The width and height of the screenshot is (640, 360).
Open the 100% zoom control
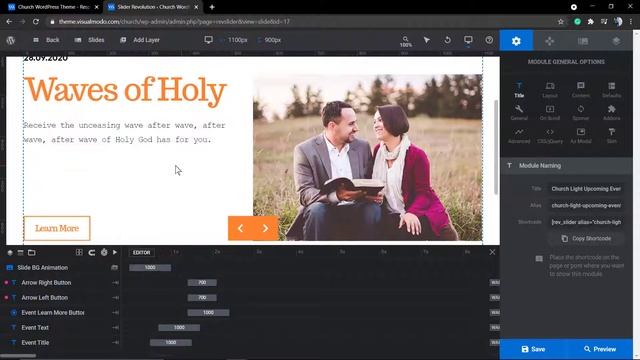pos(405,41)
